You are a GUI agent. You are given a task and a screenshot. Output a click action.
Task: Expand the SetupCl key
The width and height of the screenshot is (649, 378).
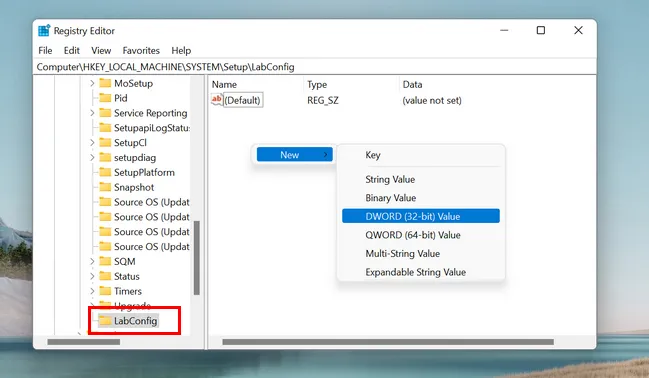(92, 143)
